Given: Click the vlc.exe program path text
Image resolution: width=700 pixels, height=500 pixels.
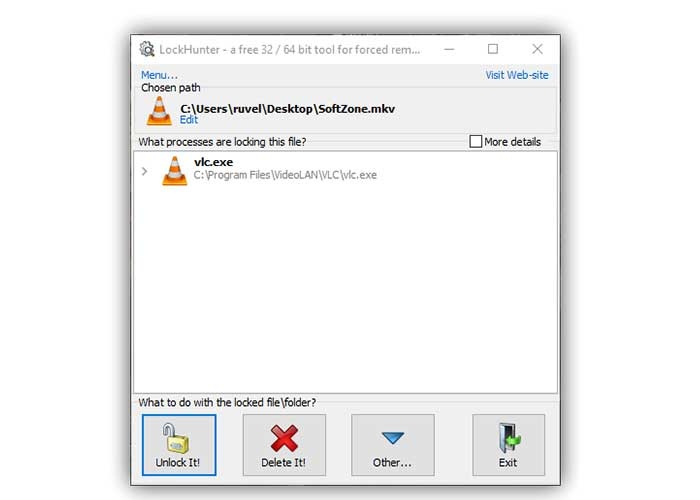Looking at the screenshot, I should (285, 175).
